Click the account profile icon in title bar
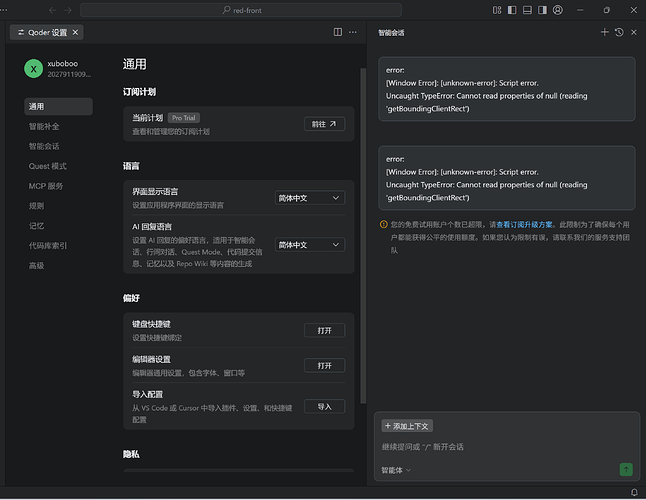This screenshot has height=500, width=646. (x=556, y=10)
